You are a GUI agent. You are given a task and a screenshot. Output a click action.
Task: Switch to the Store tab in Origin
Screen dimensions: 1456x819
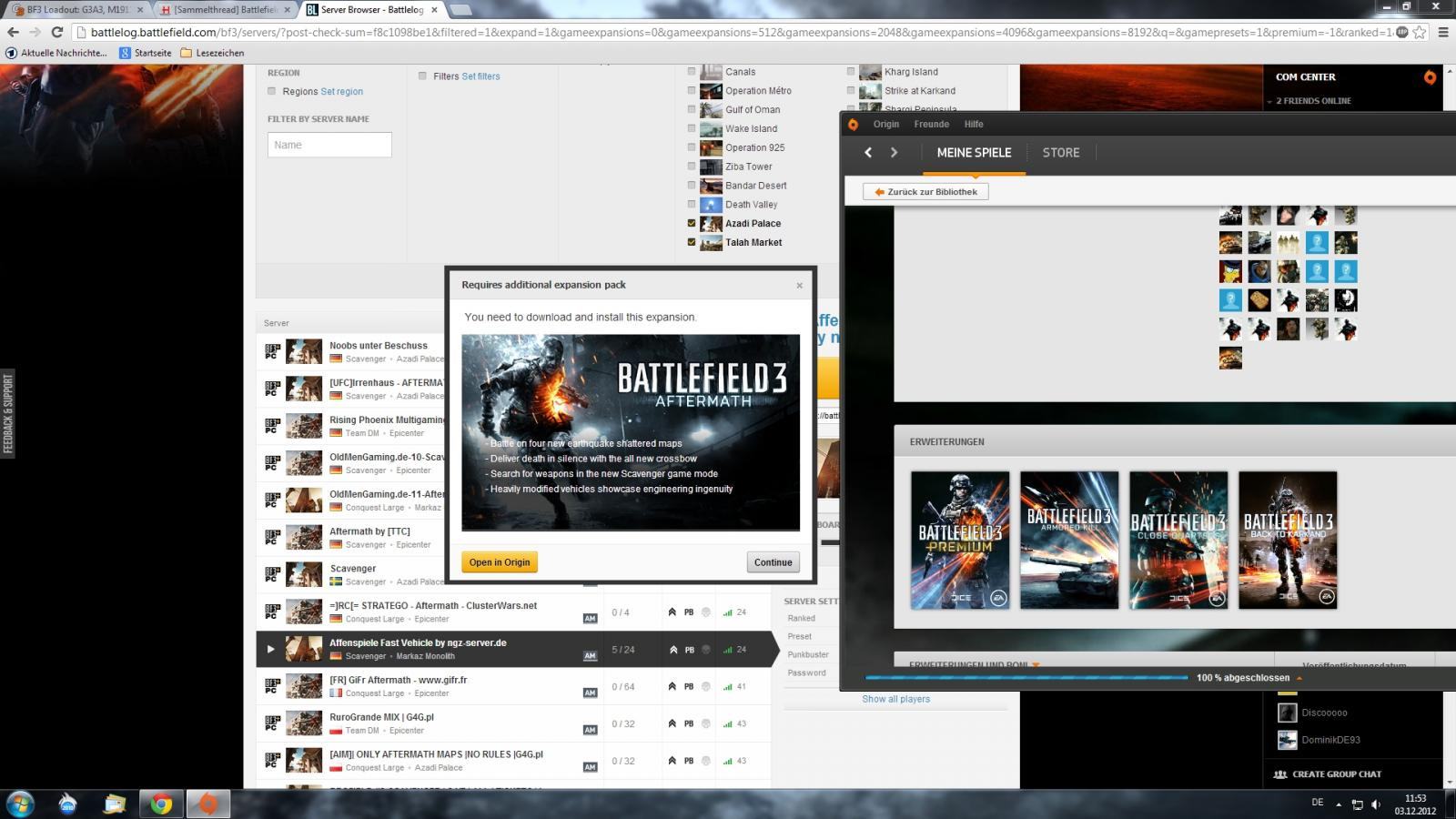[x=1061, y=153]
